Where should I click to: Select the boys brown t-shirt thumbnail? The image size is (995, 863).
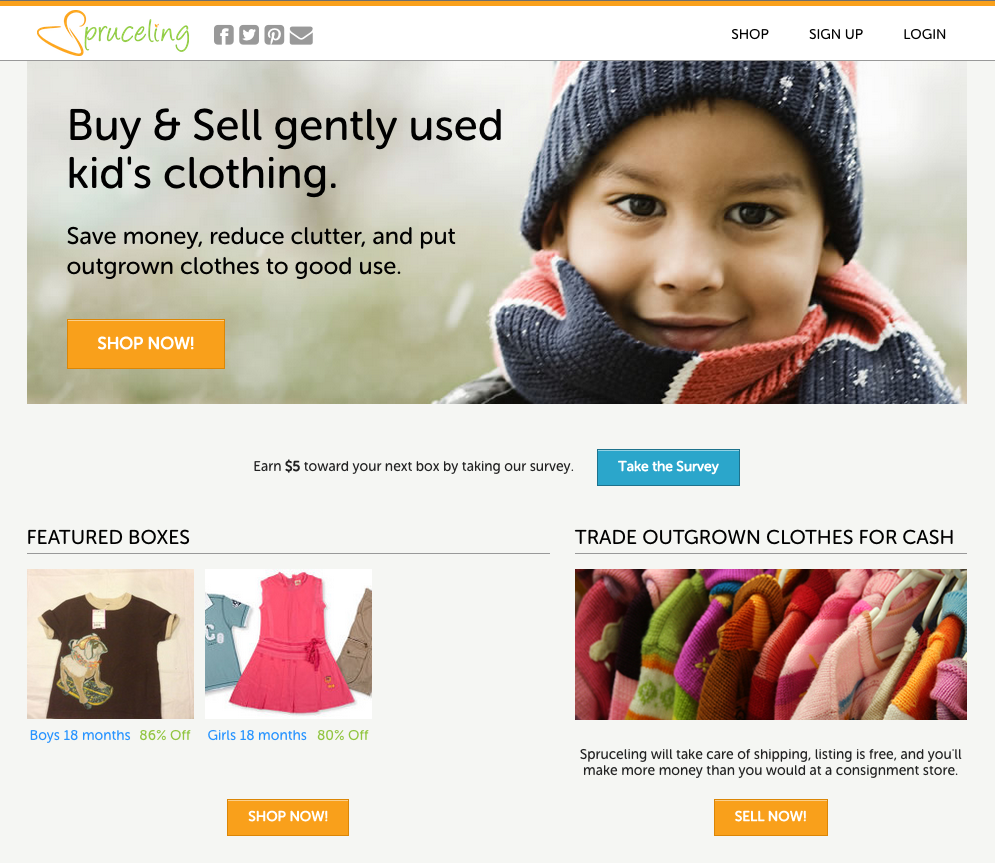[x=110, y=643]
